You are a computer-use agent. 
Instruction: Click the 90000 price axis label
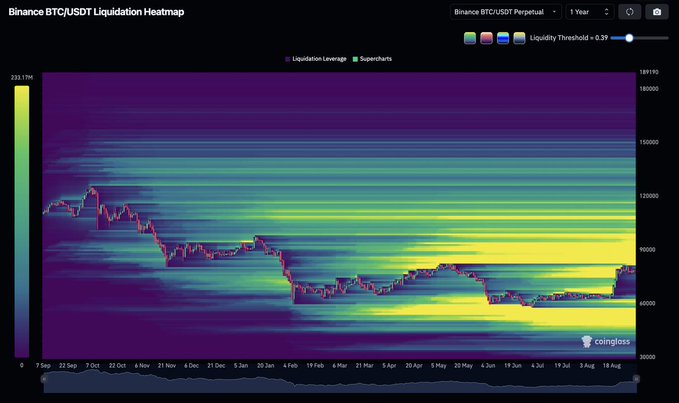(647, 249)
